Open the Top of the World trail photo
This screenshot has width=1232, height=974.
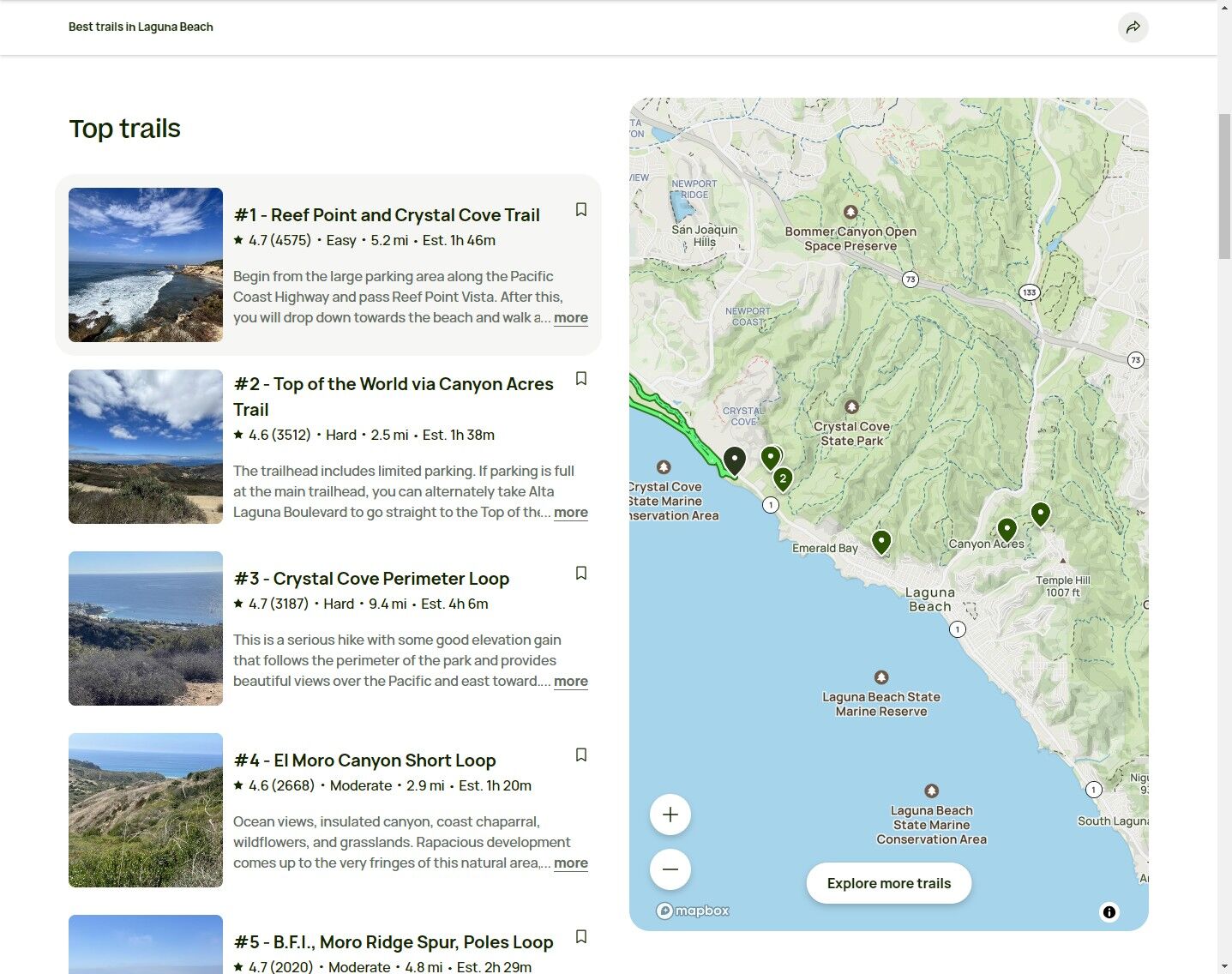[146, 447]
